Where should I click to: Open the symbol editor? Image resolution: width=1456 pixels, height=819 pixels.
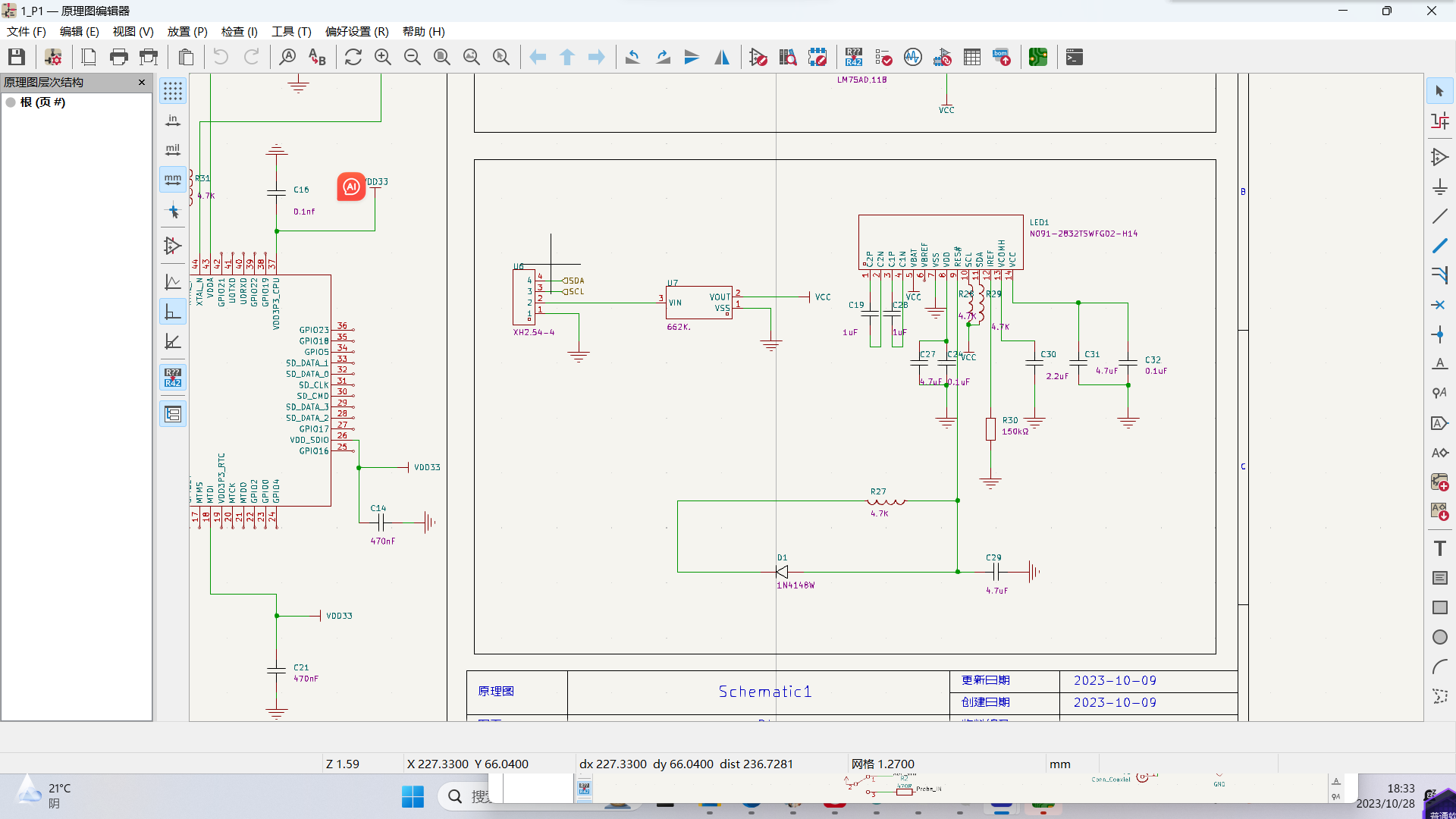758,57
